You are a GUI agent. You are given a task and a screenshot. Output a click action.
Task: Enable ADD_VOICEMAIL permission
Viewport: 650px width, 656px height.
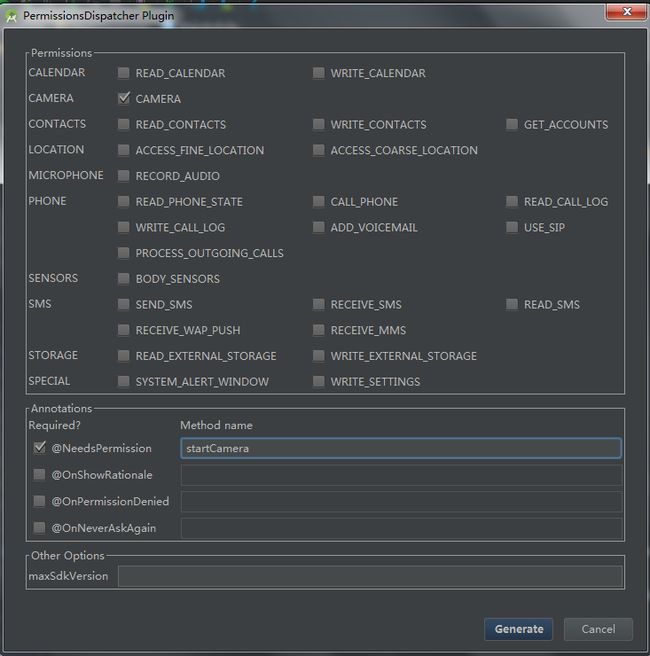pos(319,227)
